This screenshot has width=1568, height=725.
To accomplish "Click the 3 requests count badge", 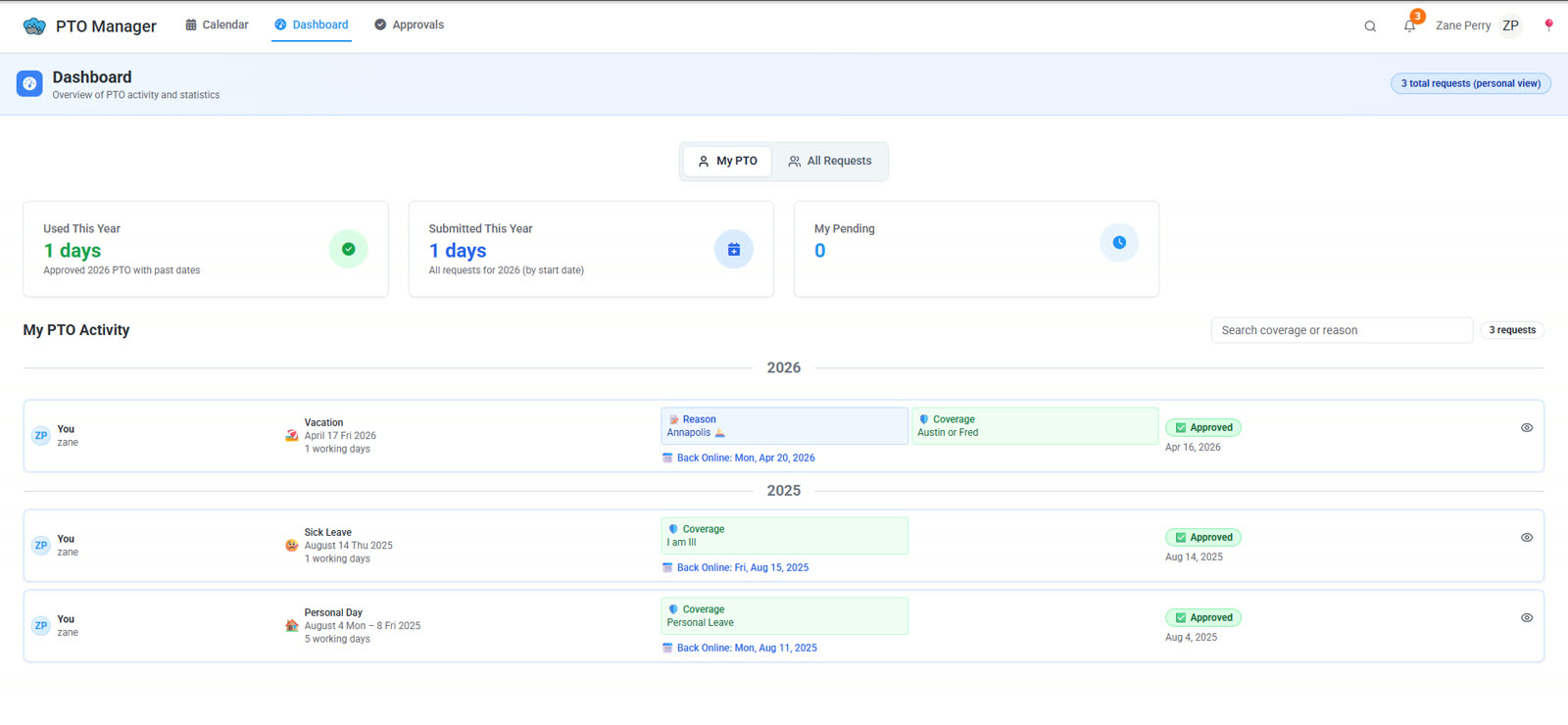I will point(1512,330).
